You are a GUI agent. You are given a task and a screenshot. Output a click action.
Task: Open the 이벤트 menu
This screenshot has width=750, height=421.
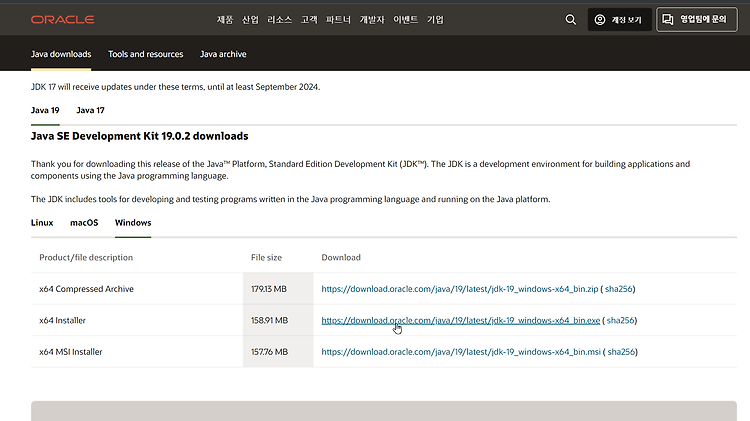406,20
